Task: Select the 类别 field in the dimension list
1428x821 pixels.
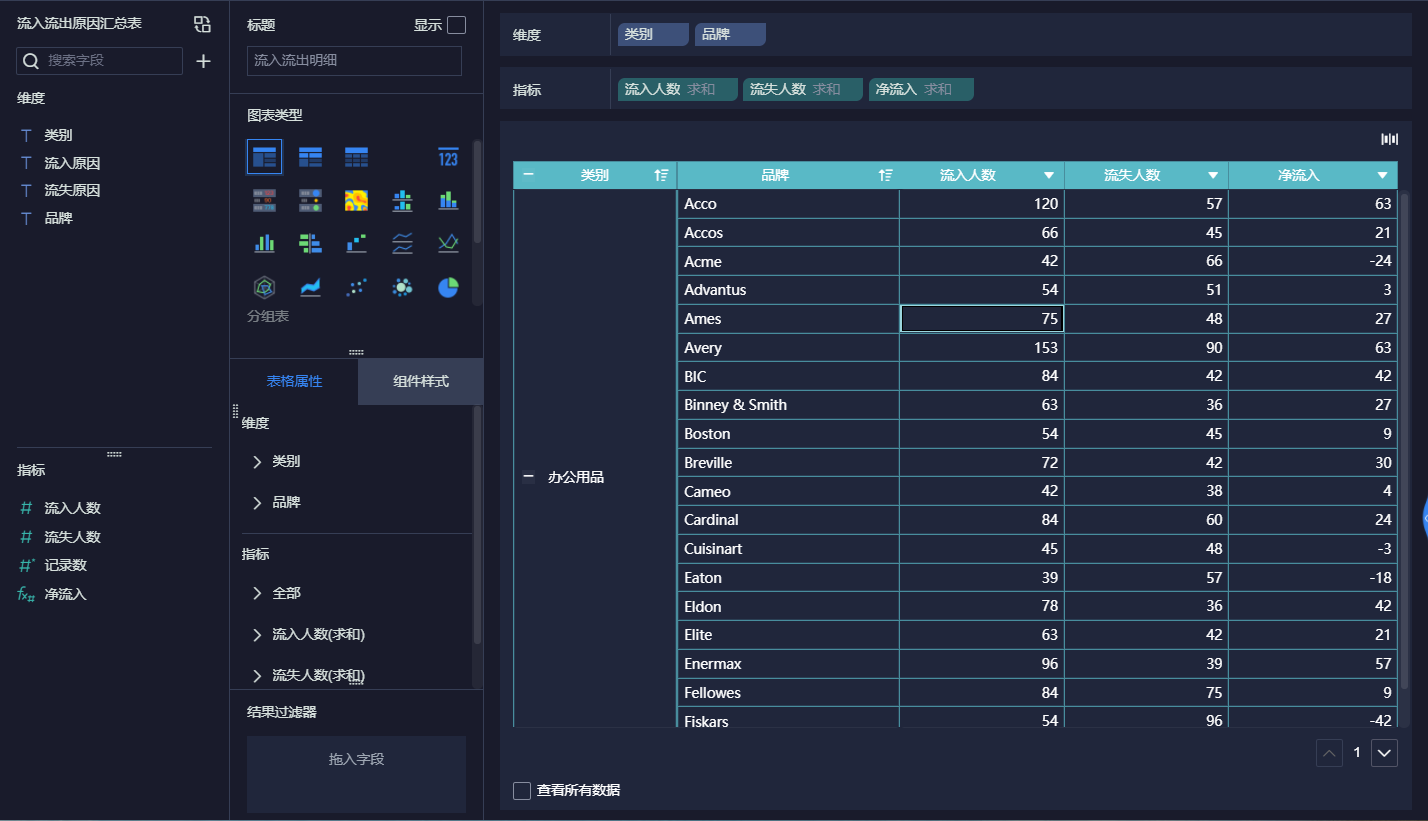Action: (x=58, y=135)
